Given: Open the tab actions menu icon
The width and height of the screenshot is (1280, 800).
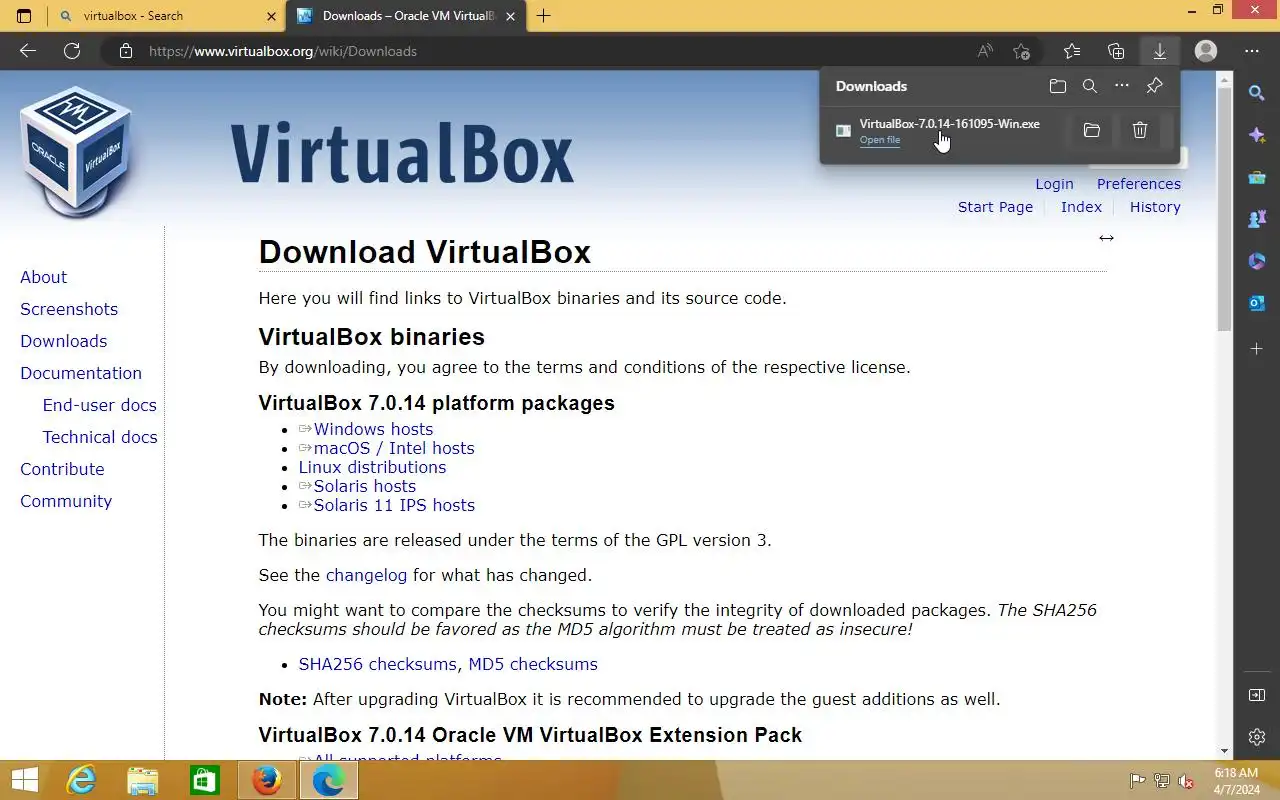Looking at the screenshot, I should click(24, 16).
